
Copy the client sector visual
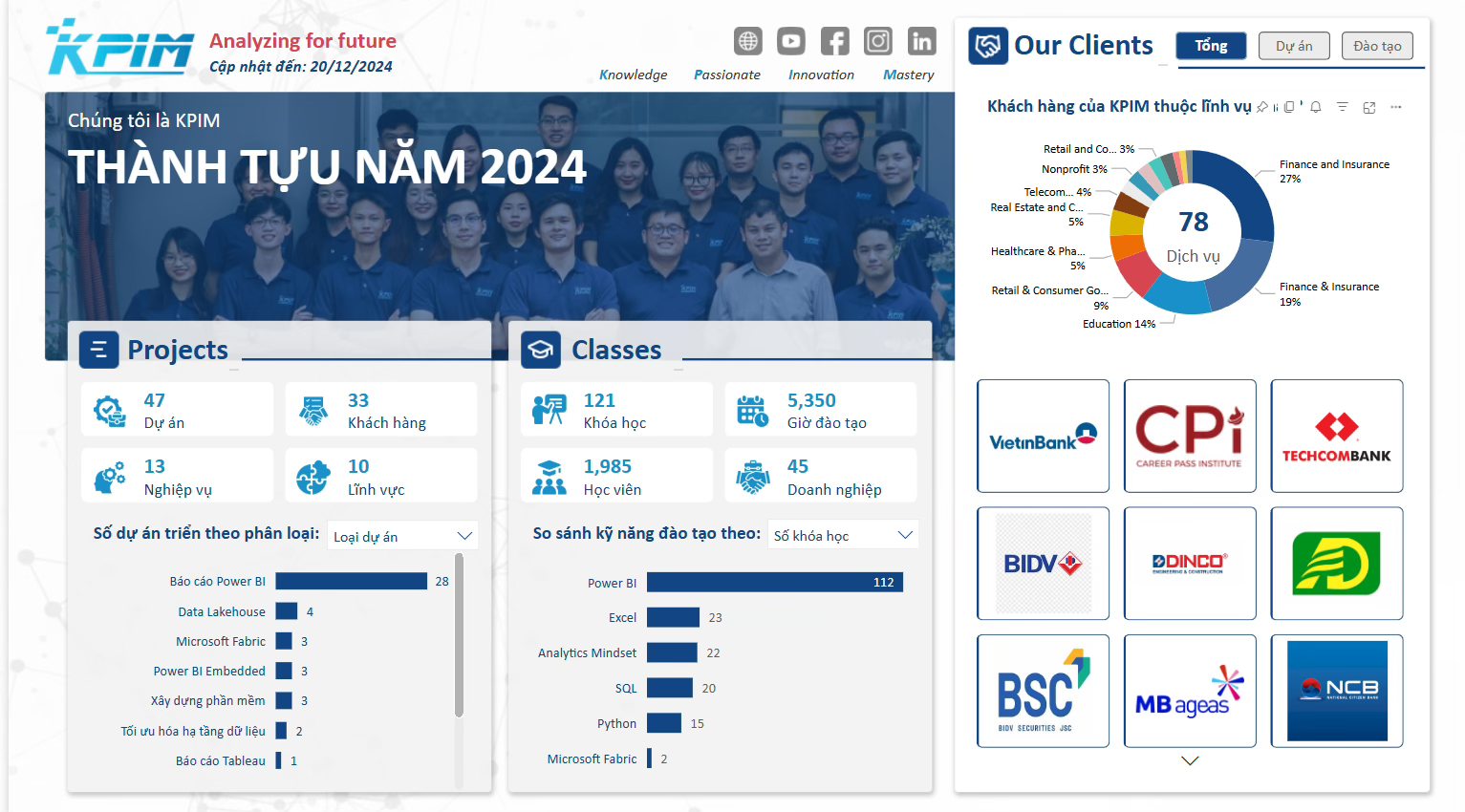(1289, 107)
